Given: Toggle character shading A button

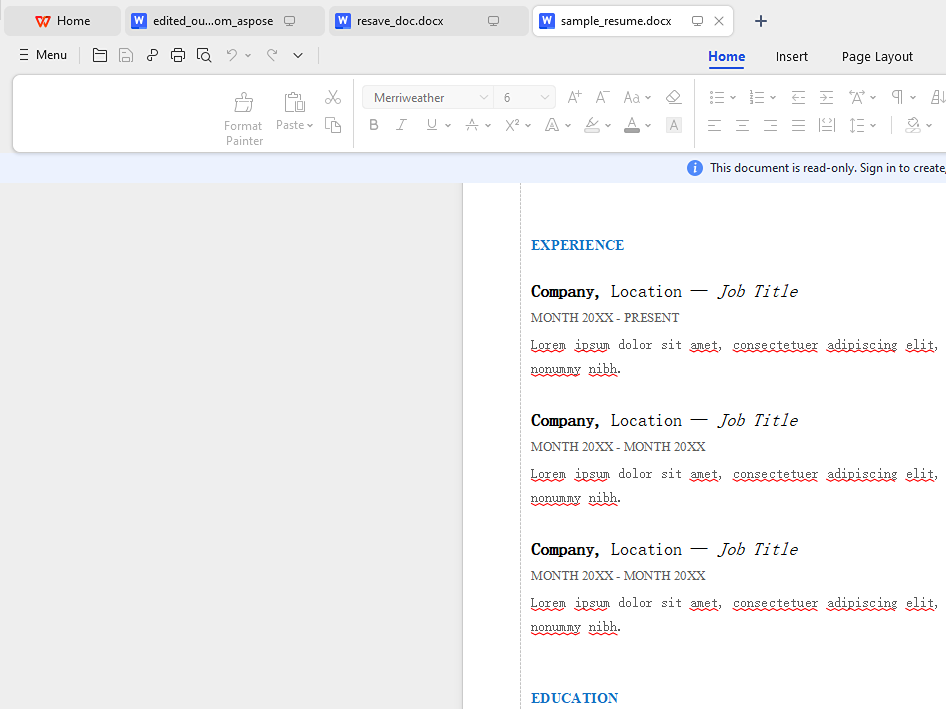Looking at the screenshot, I should (673, 125).
